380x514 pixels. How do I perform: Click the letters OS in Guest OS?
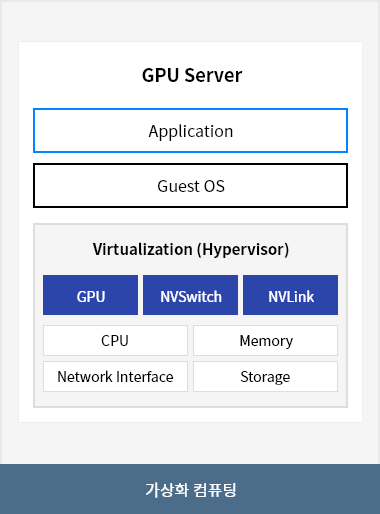[214, 186]
